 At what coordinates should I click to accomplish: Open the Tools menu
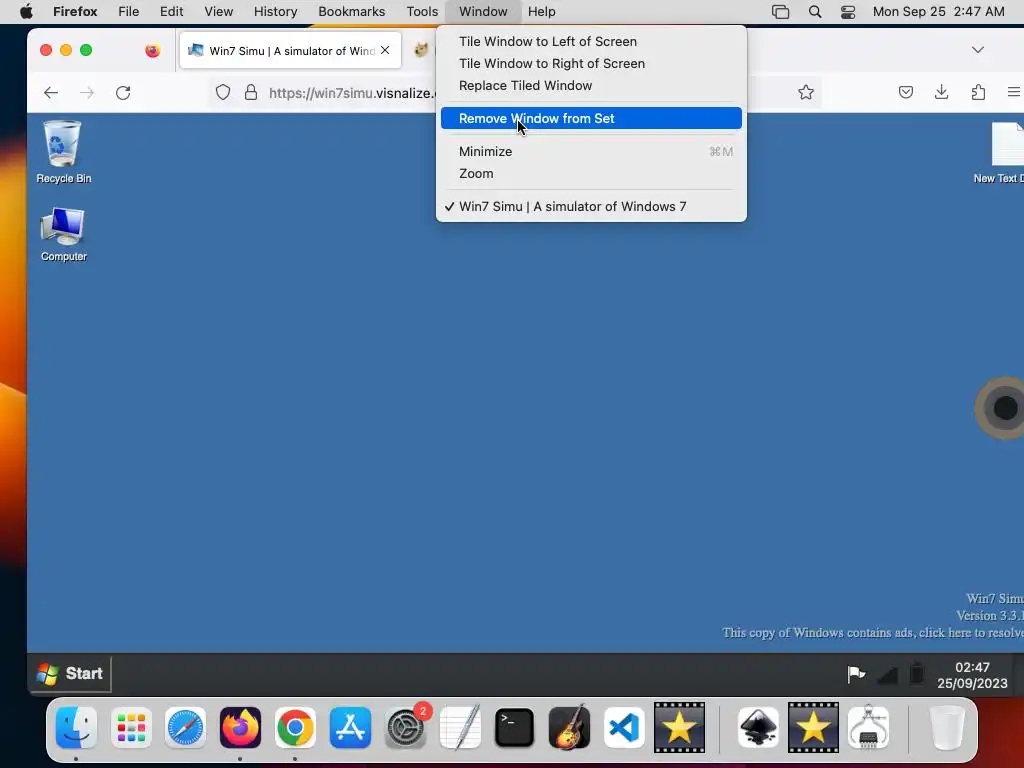pos(422,11)
